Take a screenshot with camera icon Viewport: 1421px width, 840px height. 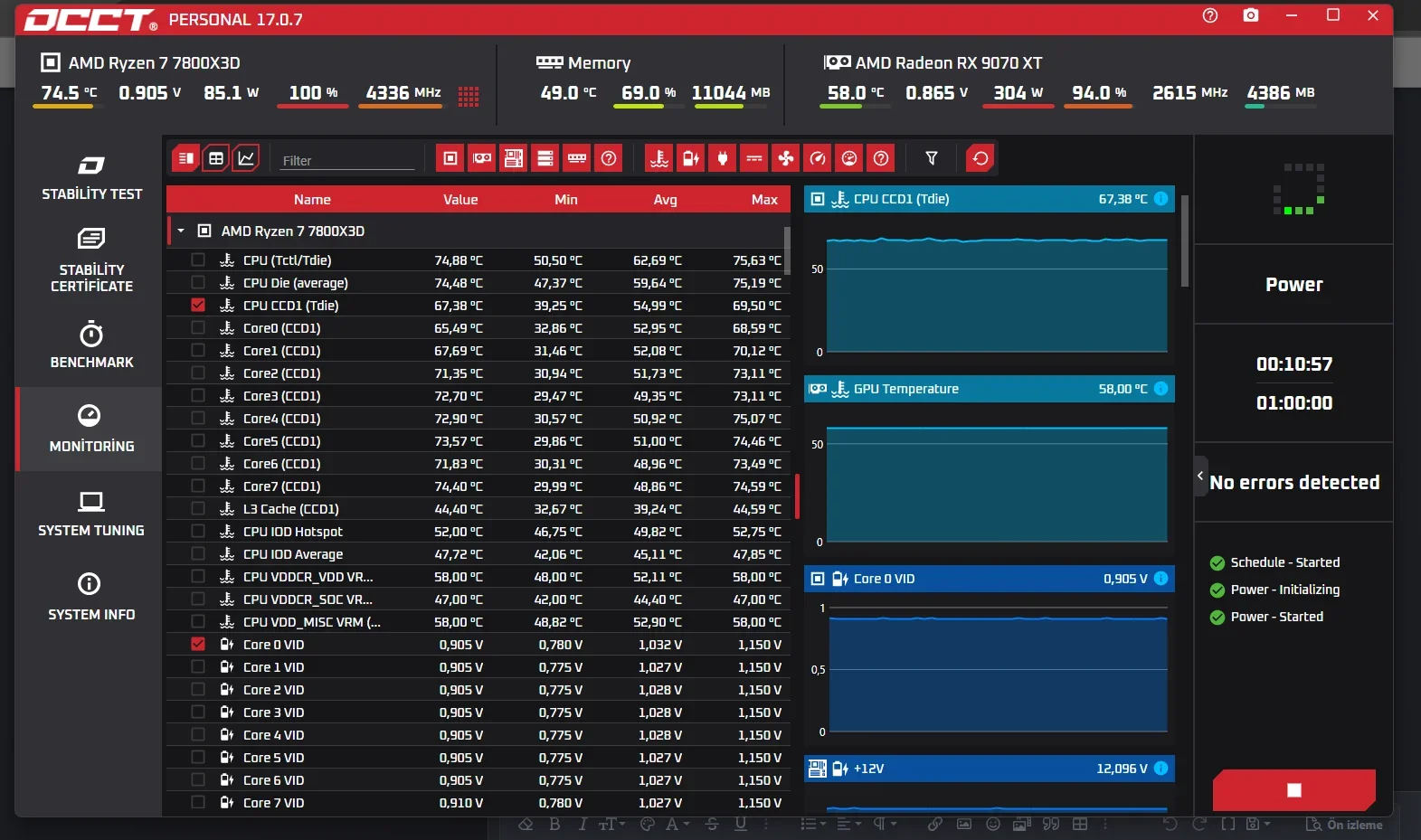tap(1251, 15)
